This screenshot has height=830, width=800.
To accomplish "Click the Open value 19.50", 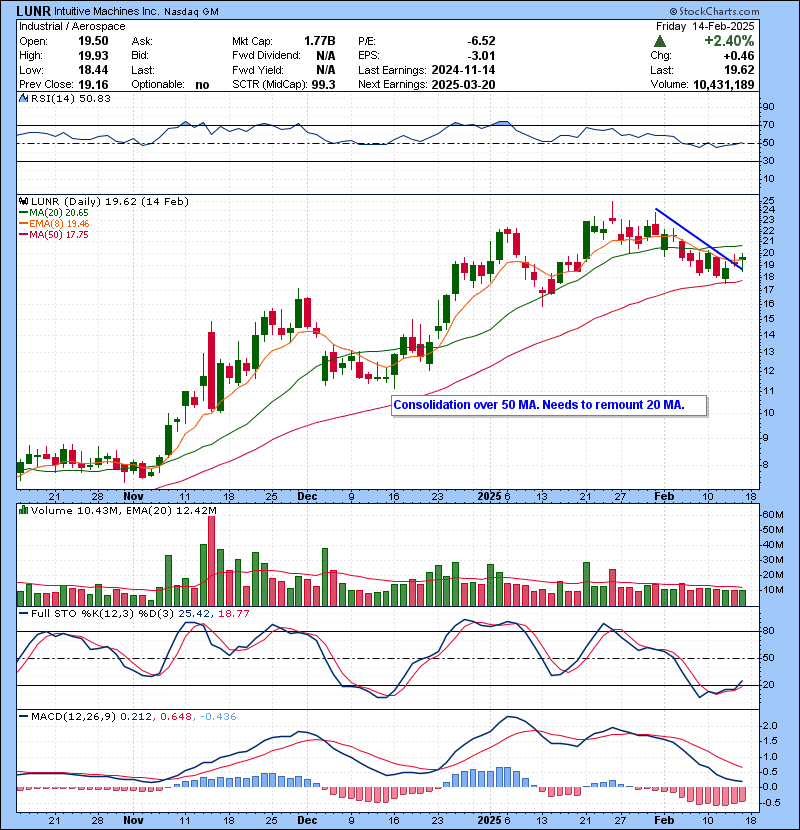I will pos(93,41).
